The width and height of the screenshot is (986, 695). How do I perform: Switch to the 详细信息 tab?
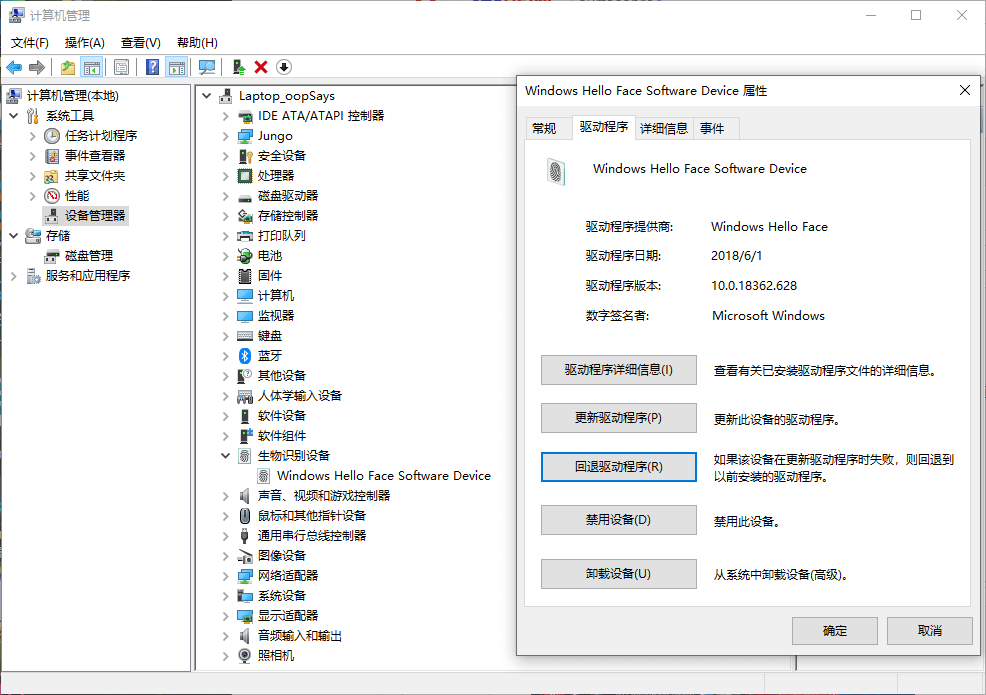[664, 128]
